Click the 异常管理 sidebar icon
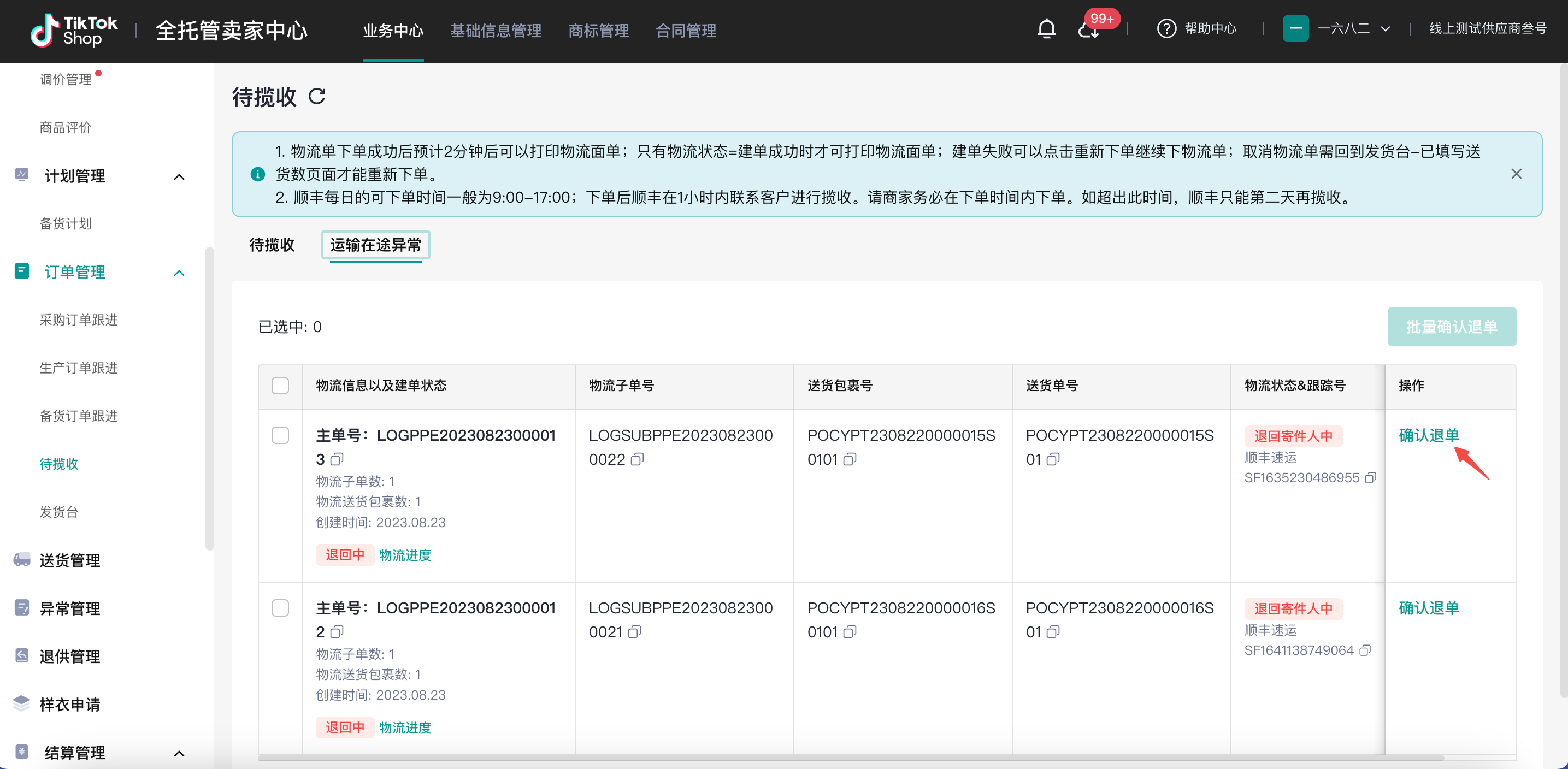Viewport: 1568px width, 769px height. pyautogui.click(x=22, y=607)
